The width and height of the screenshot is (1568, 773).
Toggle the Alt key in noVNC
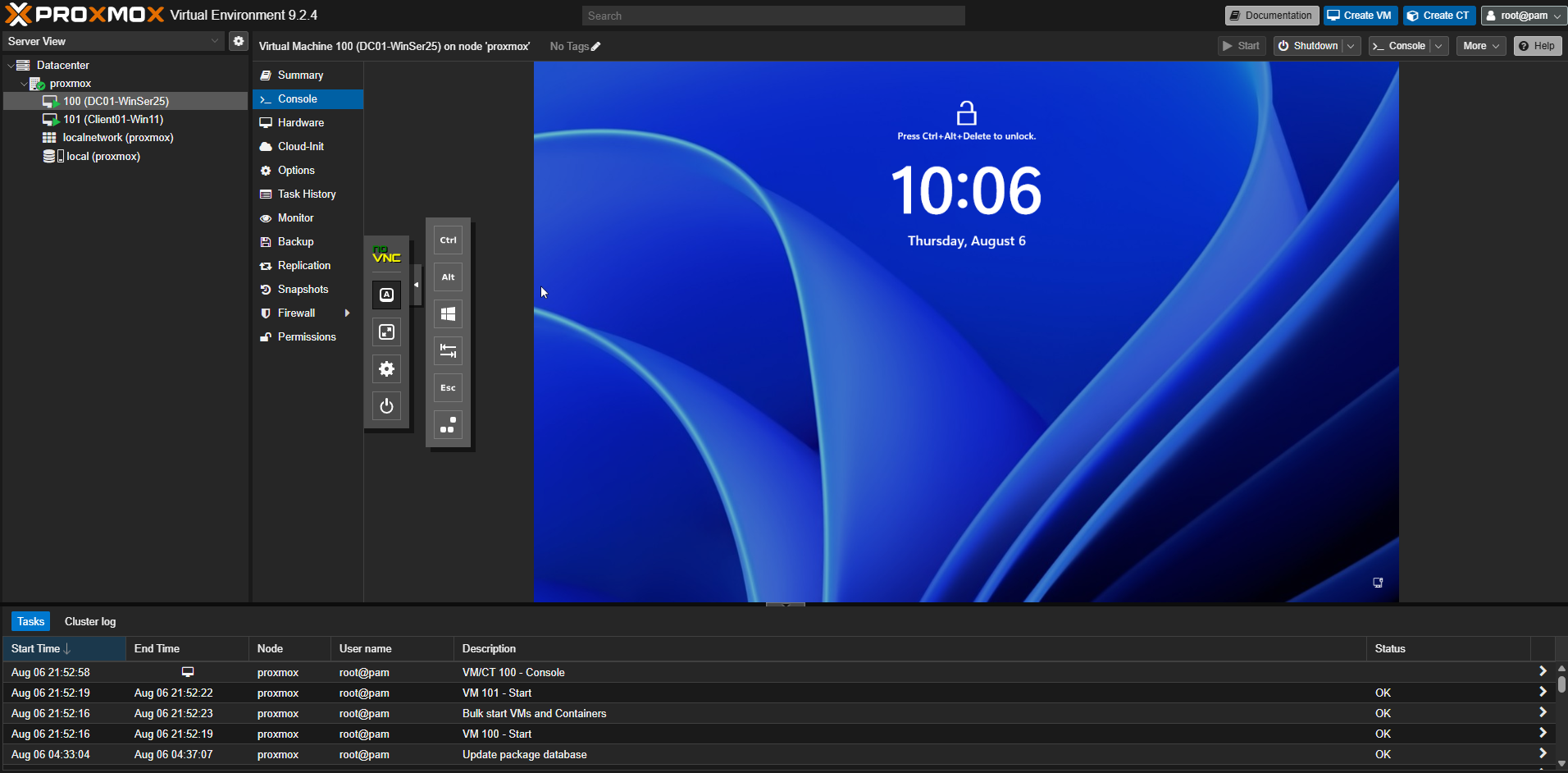(448, 277)
